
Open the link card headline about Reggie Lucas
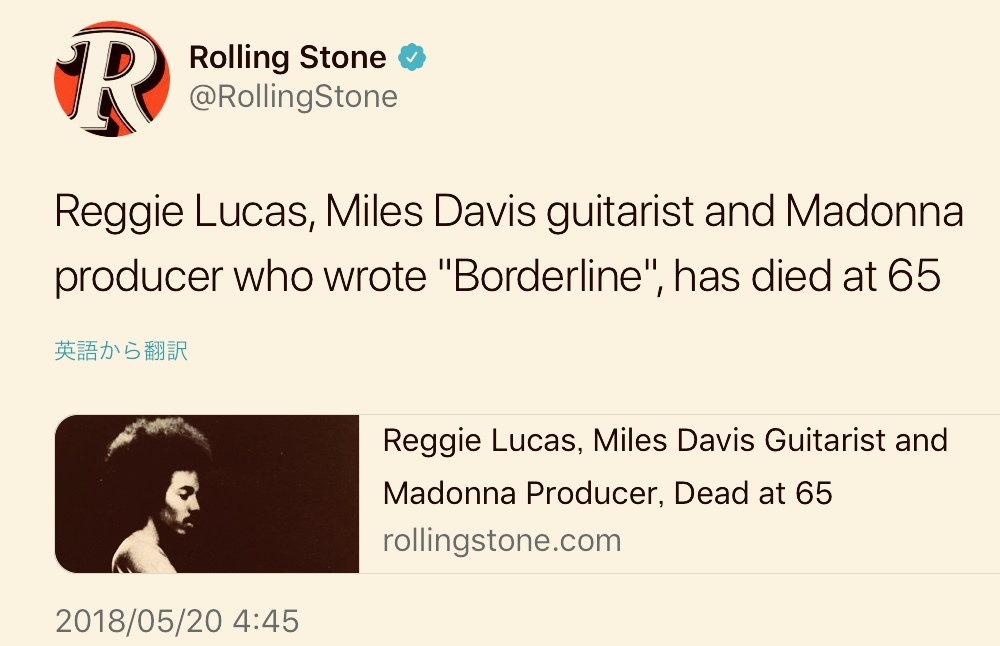pos(665,467)
